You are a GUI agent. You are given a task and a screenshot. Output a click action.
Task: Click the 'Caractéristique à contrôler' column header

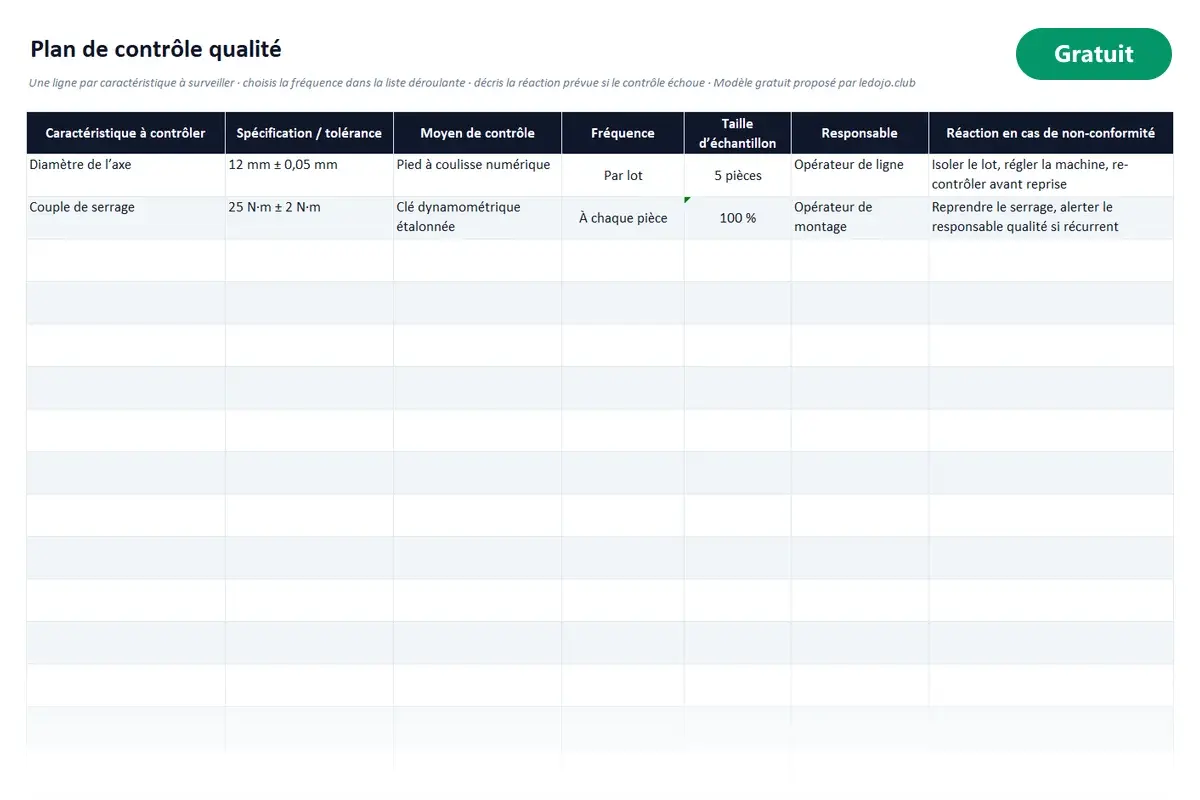coord(126,133)
